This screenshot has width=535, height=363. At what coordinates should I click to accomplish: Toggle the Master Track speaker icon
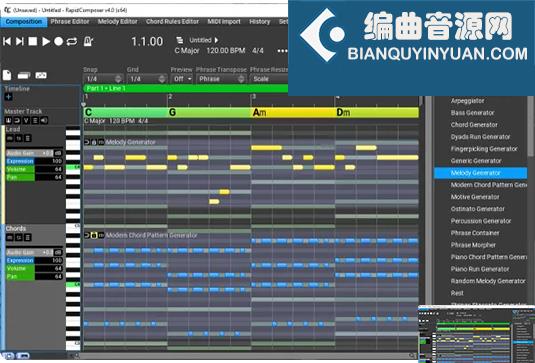44,120
